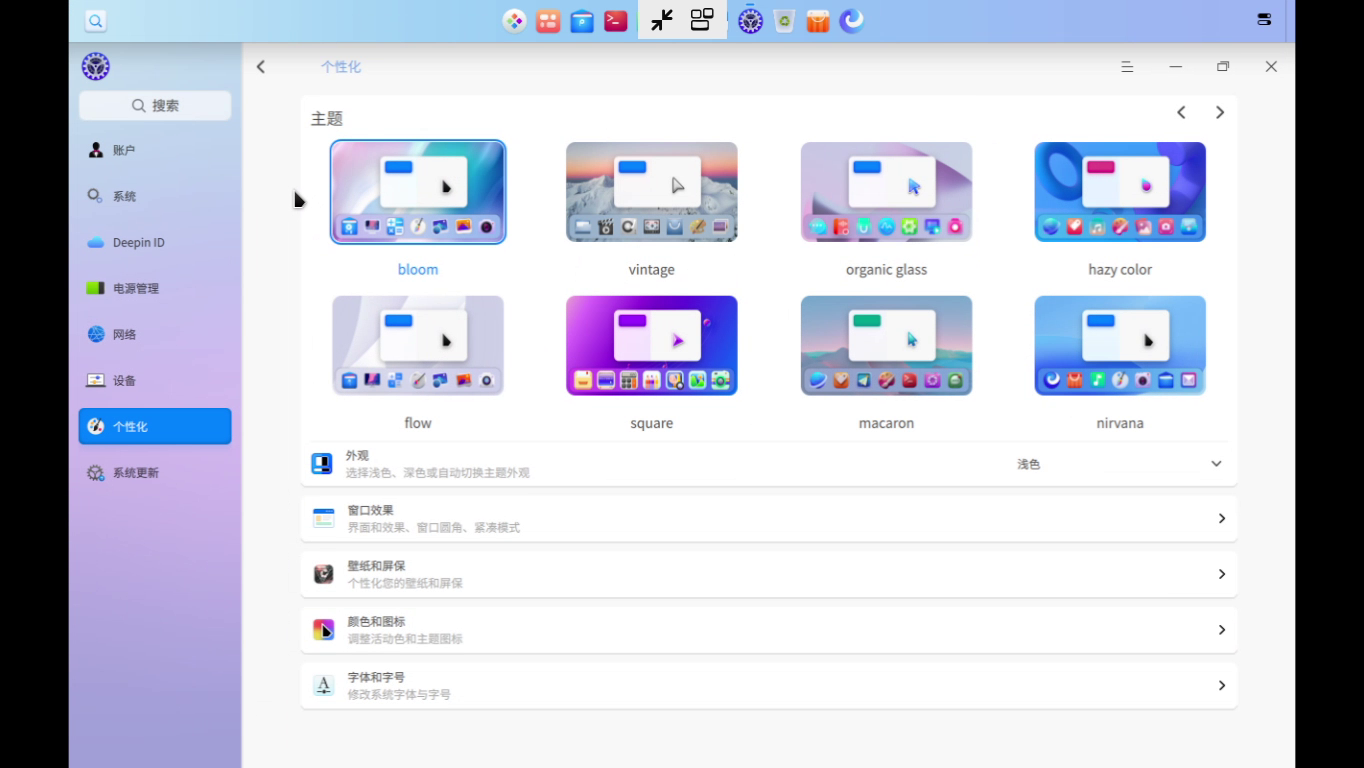
Task: Open the trash bin from the dock
Action: (x=784, y=20)
